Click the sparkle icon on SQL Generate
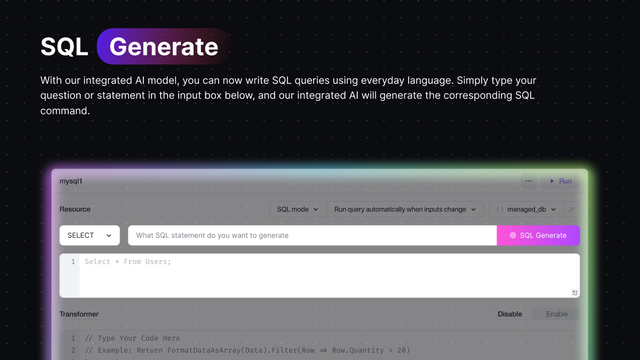 point(513,235)
